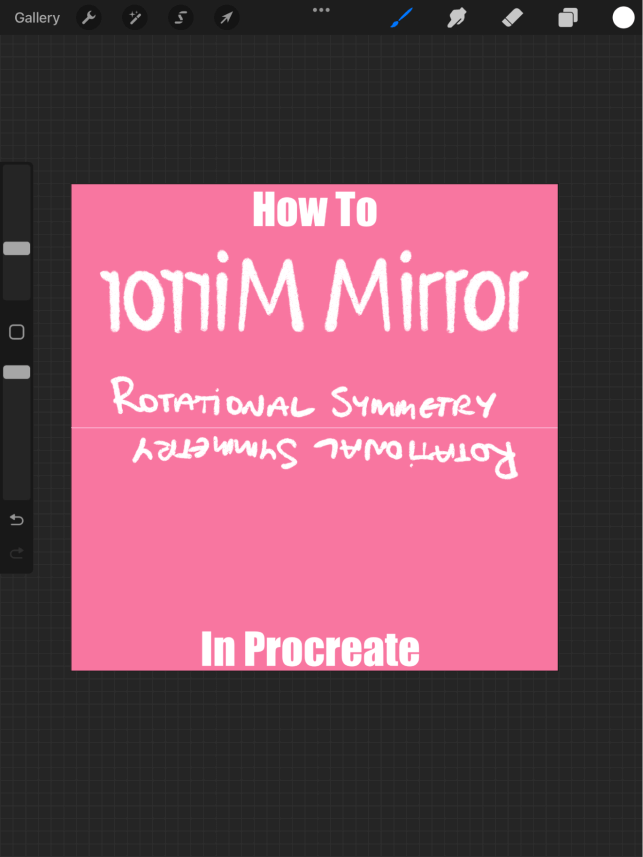Tap the square modify button in sidebar
This screenshot has height=857, width=643.
pyautogui.click(x=17, y=332)
